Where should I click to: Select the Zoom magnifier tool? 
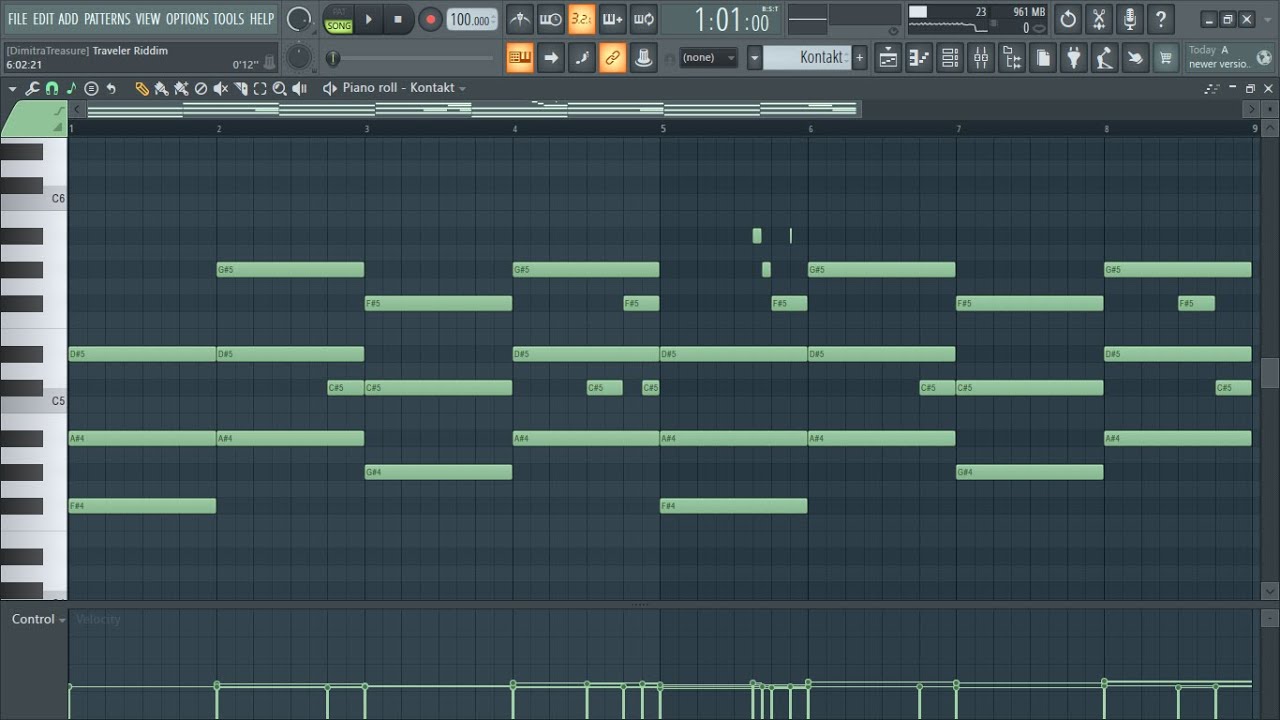[280, 88]
